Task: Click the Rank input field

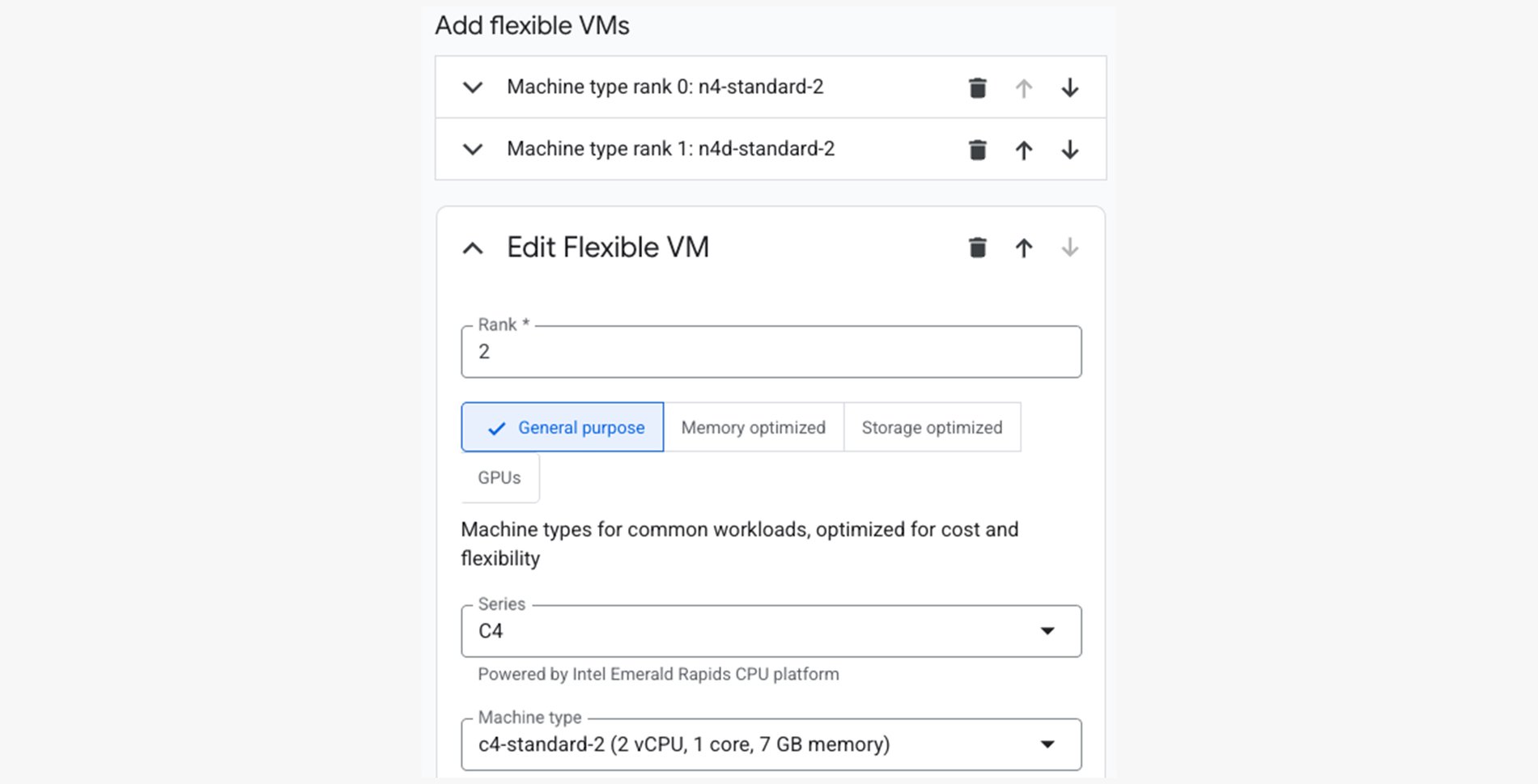Action: click(x=771, y=352)
